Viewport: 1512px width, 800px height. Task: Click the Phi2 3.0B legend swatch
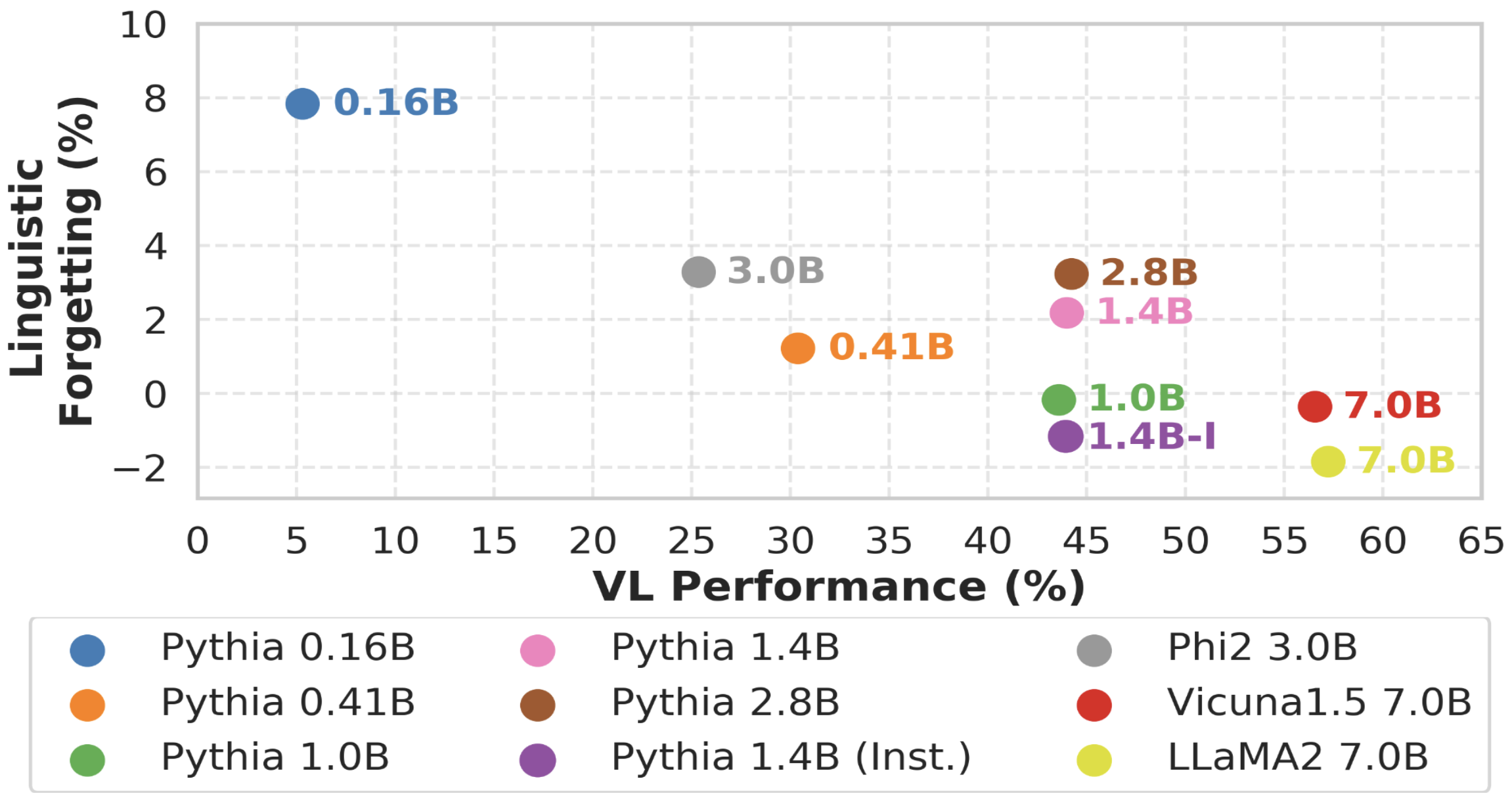coord(1094,650)
